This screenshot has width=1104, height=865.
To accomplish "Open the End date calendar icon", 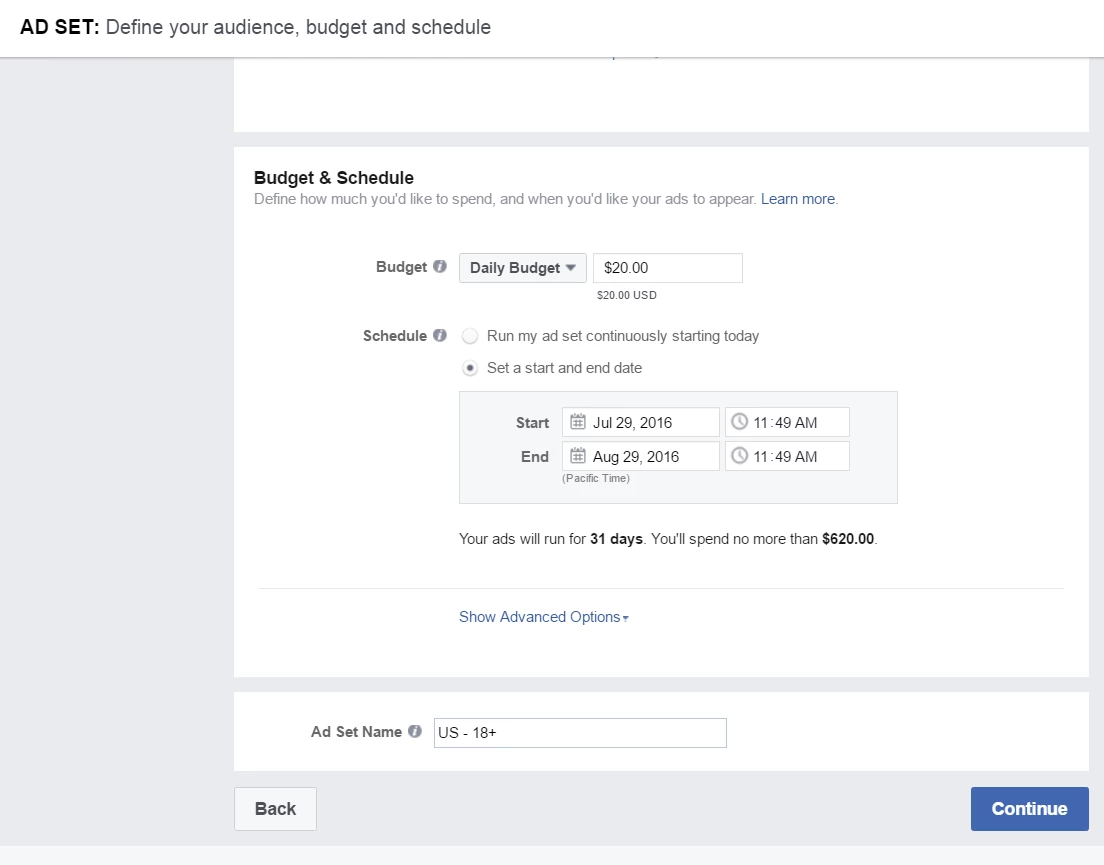I will click(578, 456).
